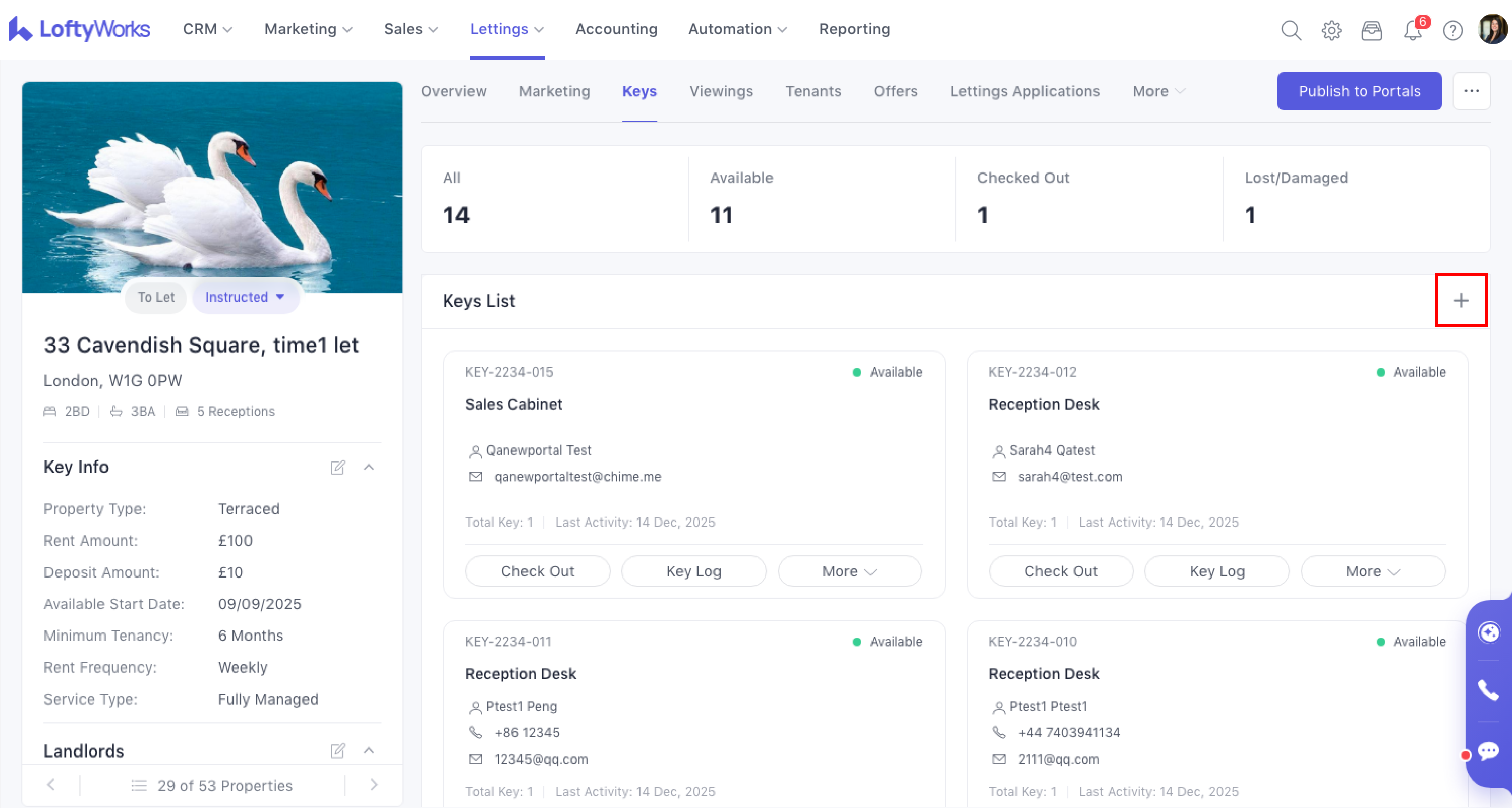The width and height of the screenshot is (1512, 808).
Task: Open the CRM navigation menu
Action: click(x=207, y=29)
